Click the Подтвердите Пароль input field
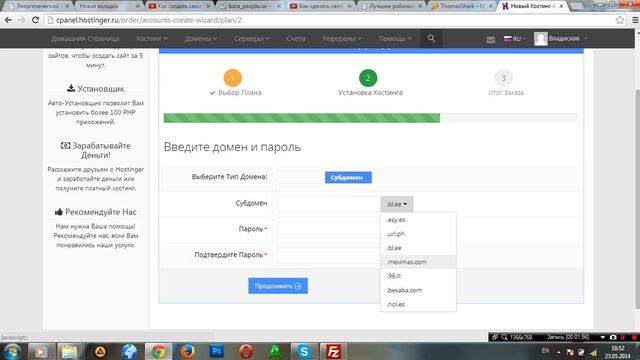640x360 pixels. pyautogui.click(x=329, y=256)
